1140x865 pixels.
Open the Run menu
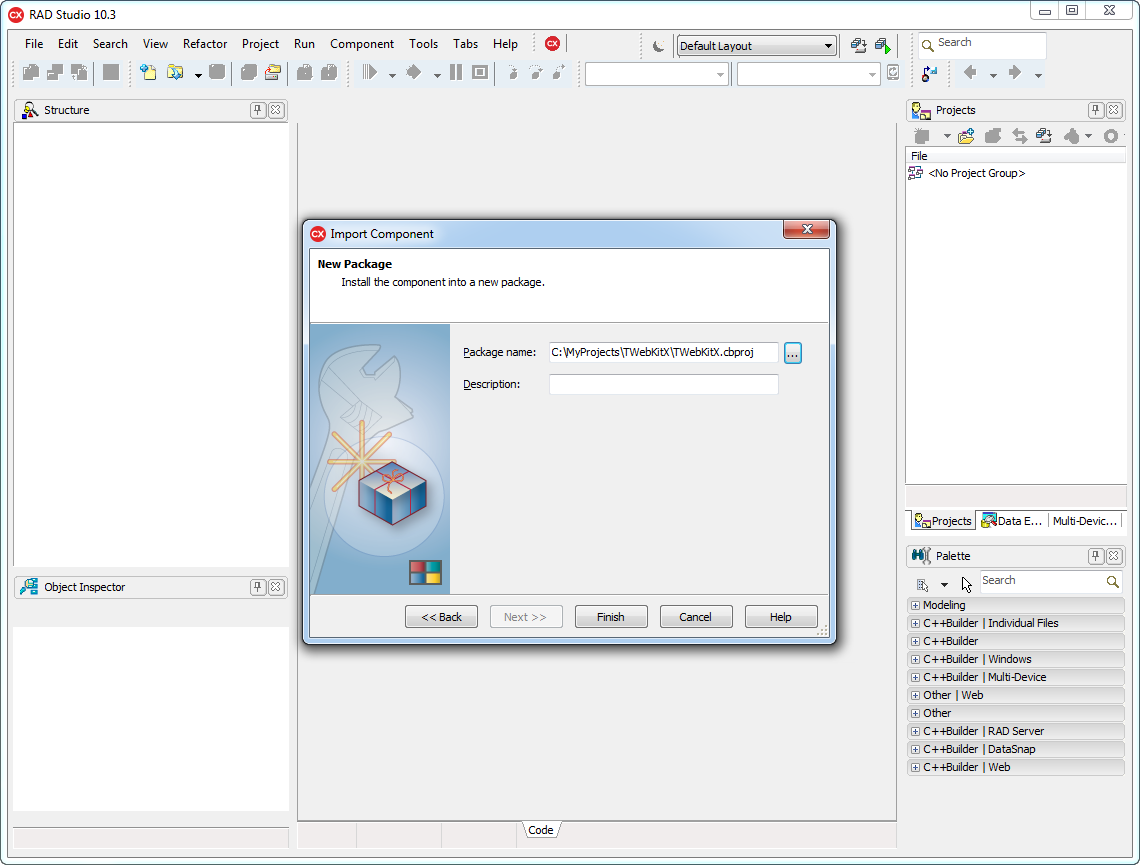point(305,44)
